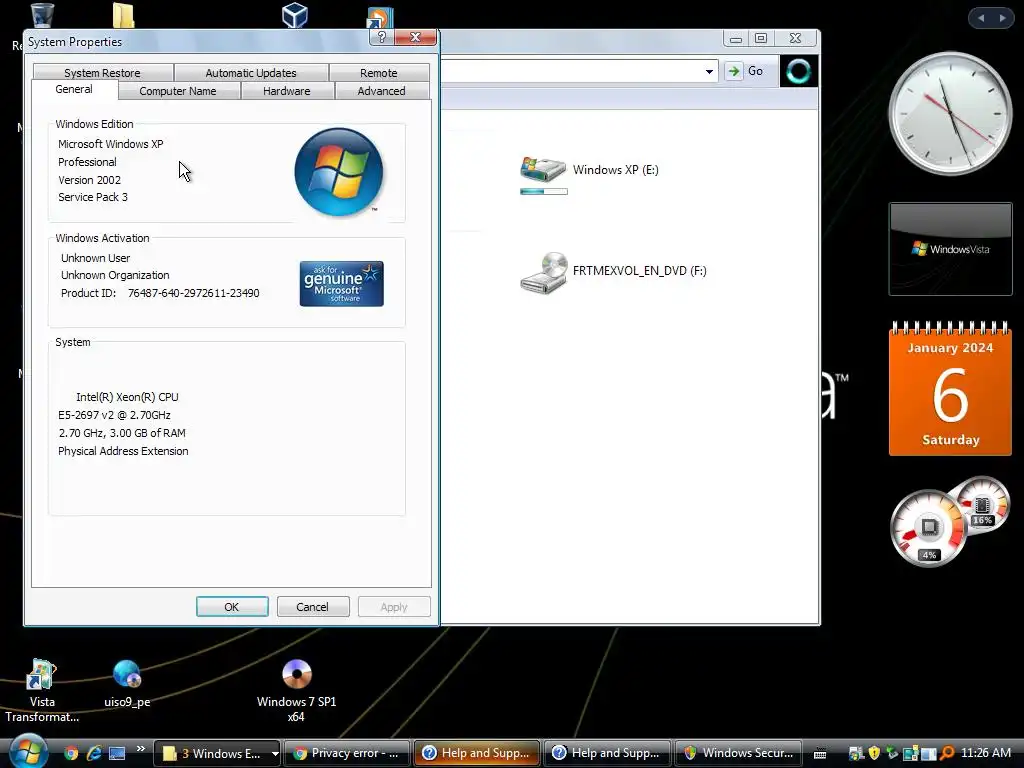Switch to the Hardware tab
1024x768 pixels.
(287, 91)
